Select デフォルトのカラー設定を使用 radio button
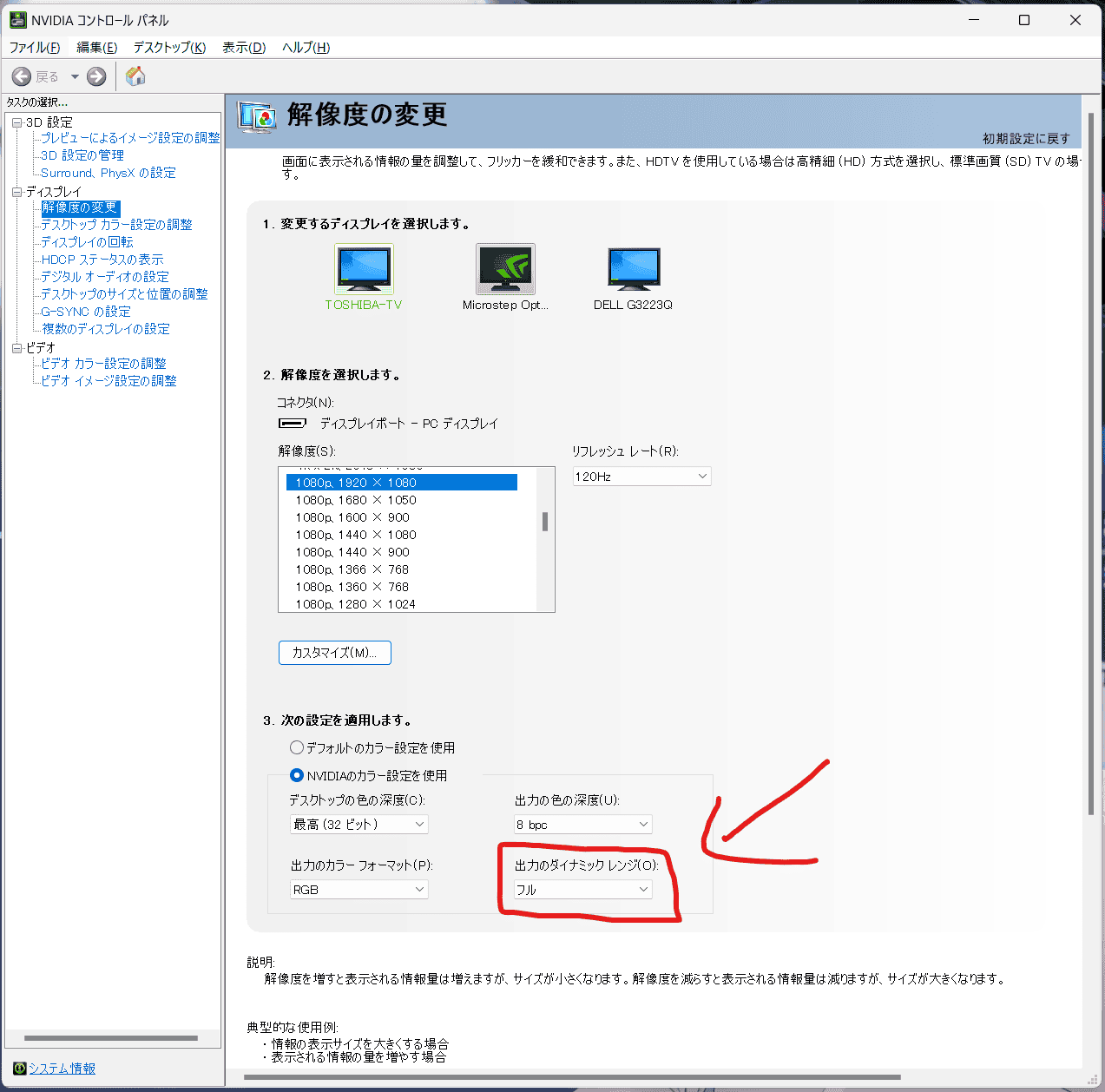This screenshot has height=1092, width=1105. (x=297, y=747)
